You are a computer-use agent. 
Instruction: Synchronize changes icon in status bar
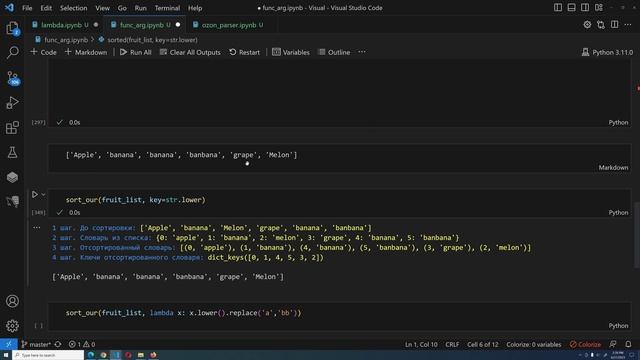[x=58, y=344]
